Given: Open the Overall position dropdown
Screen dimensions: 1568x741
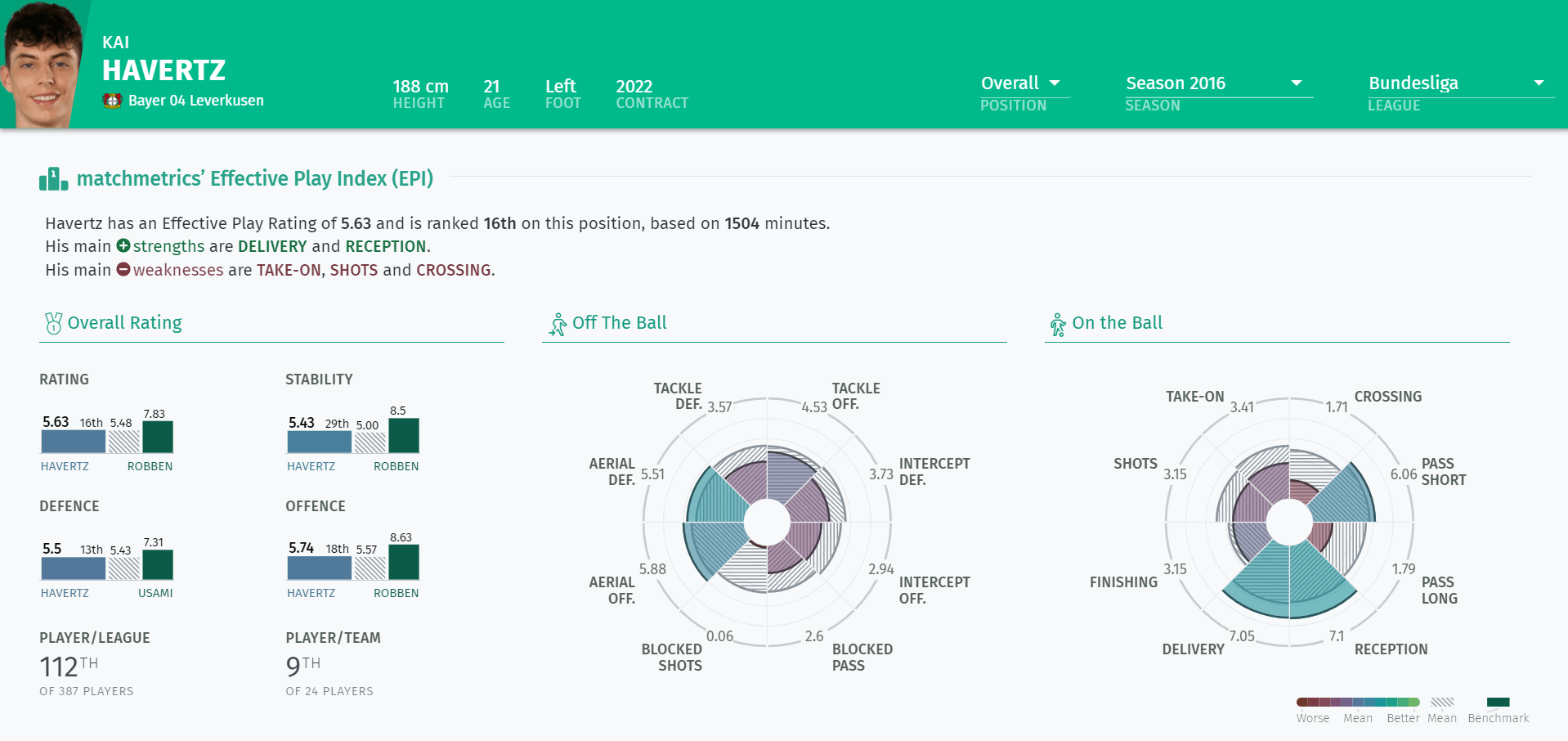Looking at the screenshot, I should (1024, 83).
